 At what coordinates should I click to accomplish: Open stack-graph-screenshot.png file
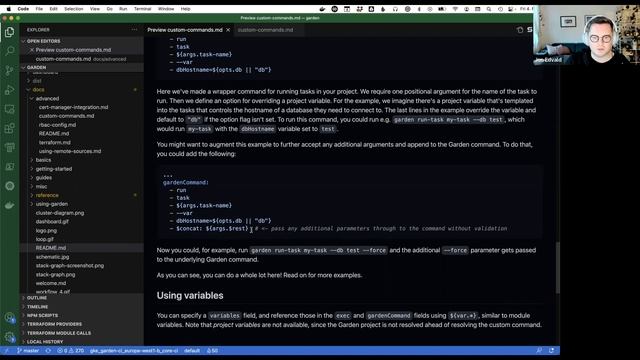click(x=70, y=266)
